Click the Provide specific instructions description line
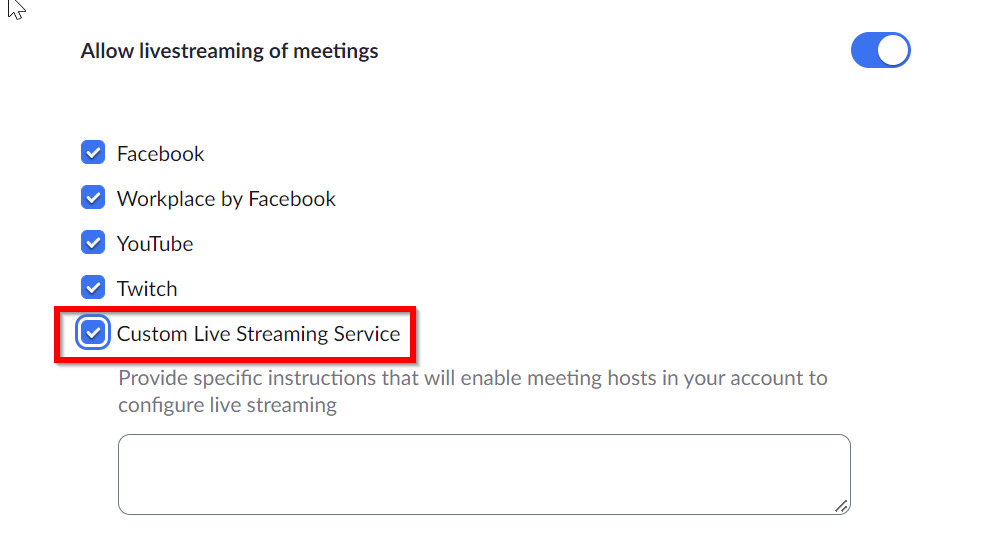 click(473, 378)
